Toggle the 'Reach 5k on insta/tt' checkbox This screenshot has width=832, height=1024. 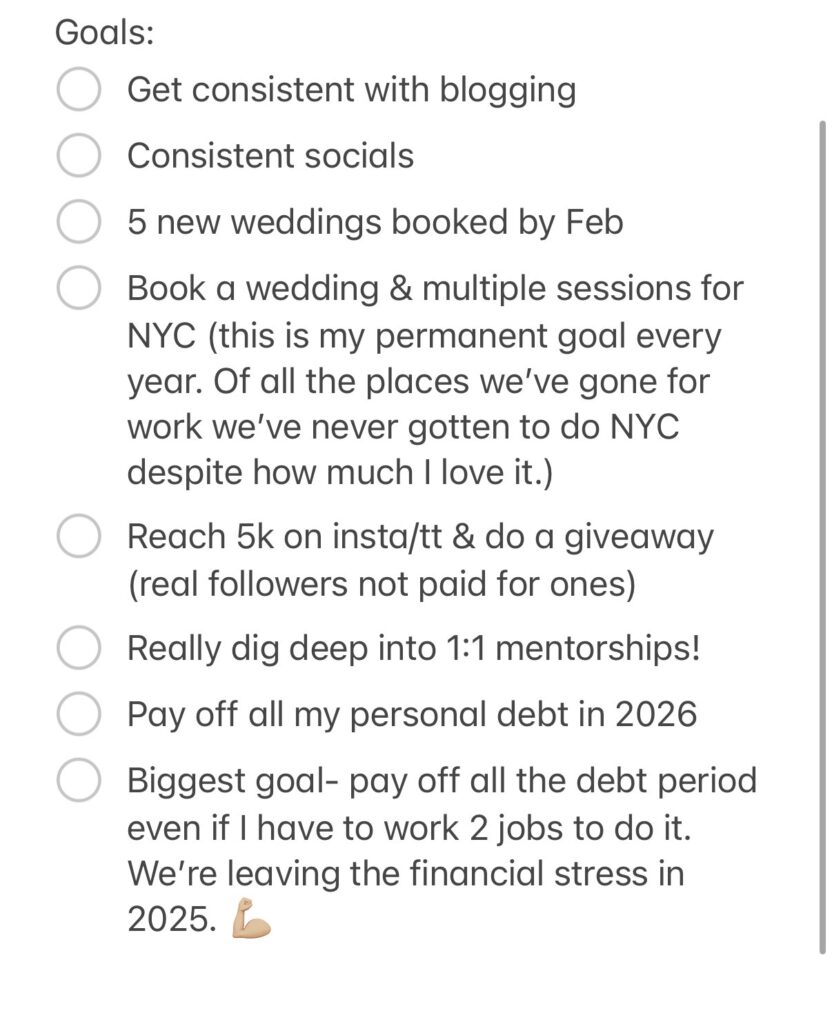click(x=78, y=537)
